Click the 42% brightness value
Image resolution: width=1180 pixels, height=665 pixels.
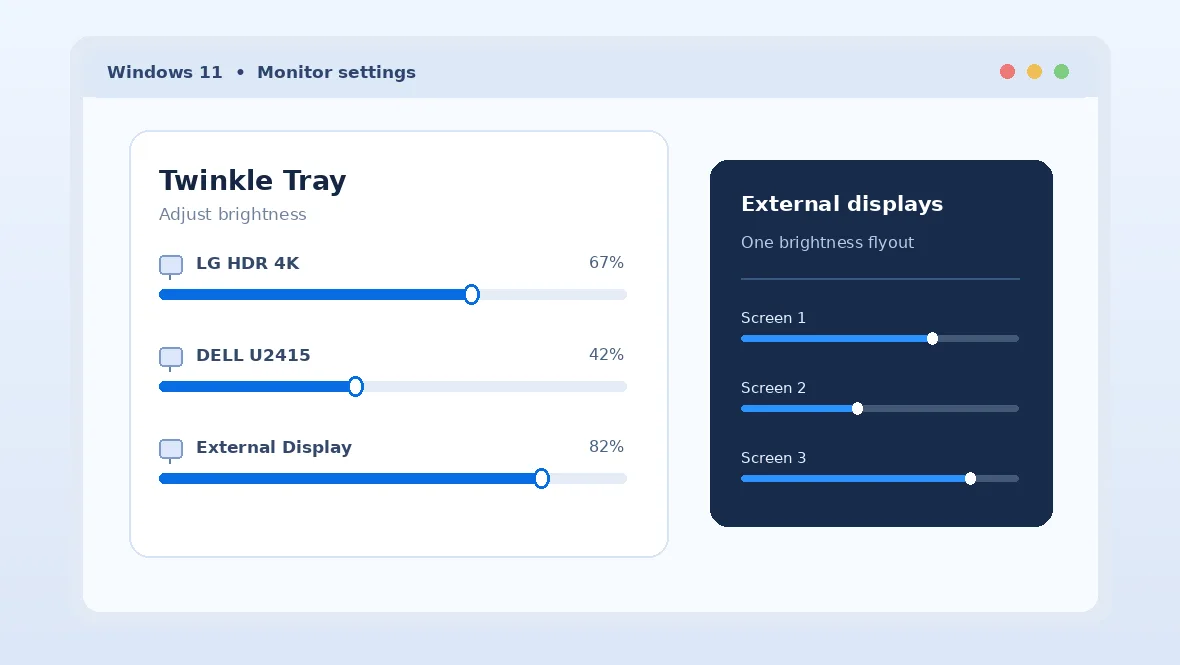[x=607, y=354]
